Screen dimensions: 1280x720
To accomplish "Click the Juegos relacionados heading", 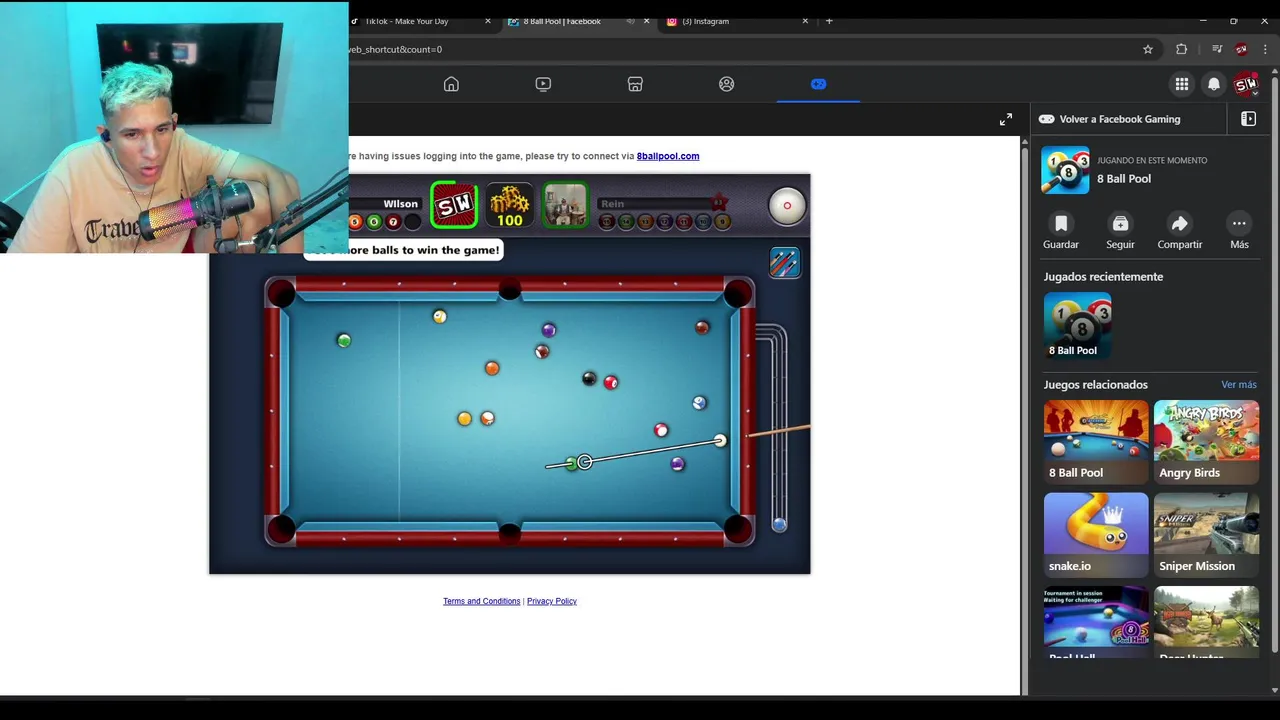I will pos(1095,385).
